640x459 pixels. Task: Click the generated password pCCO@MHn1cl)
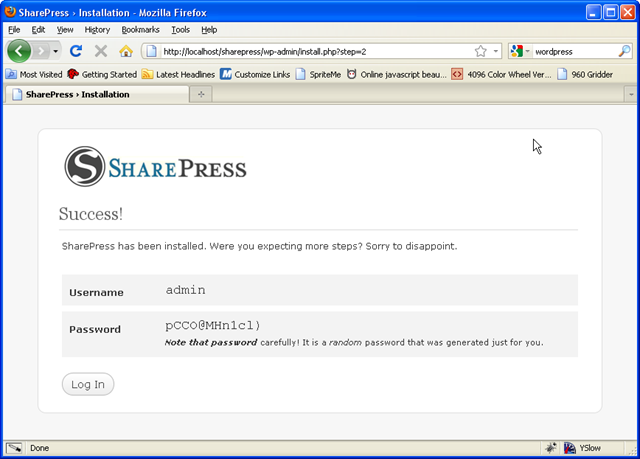pyautogui.click(x=213, y=325)
